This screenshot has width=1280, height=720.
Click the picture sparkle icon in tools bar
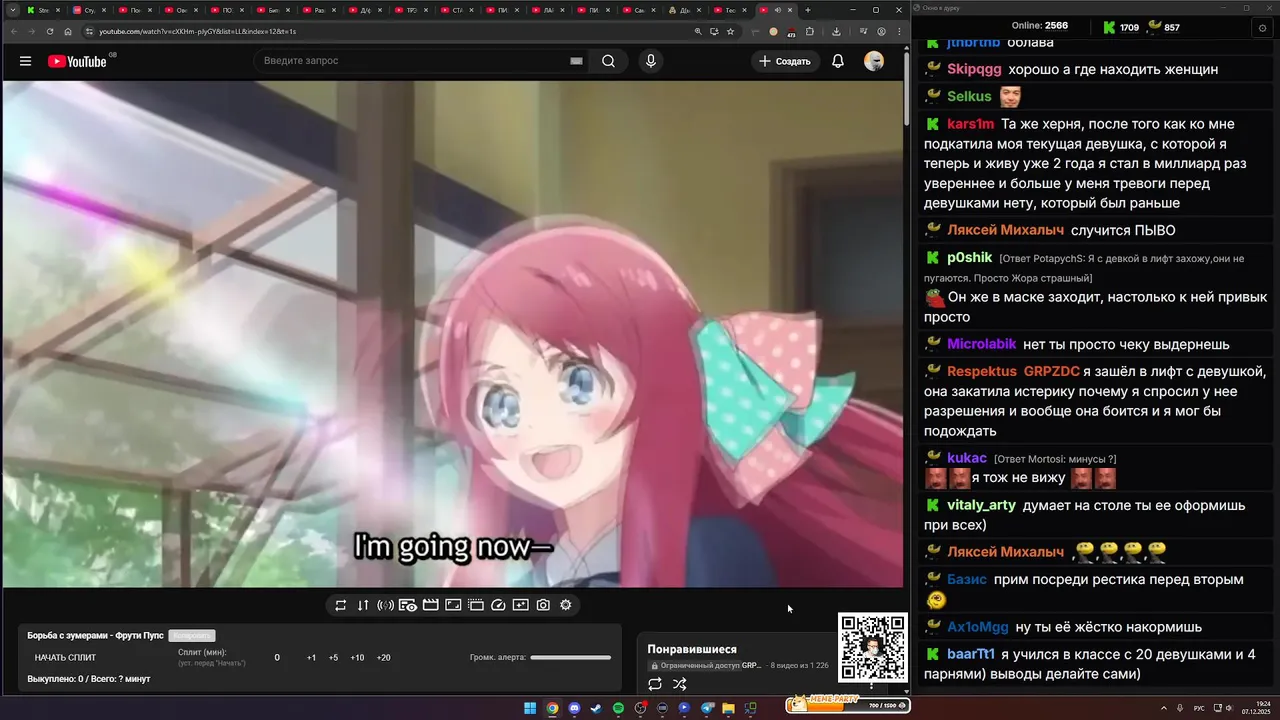point(520,605)
